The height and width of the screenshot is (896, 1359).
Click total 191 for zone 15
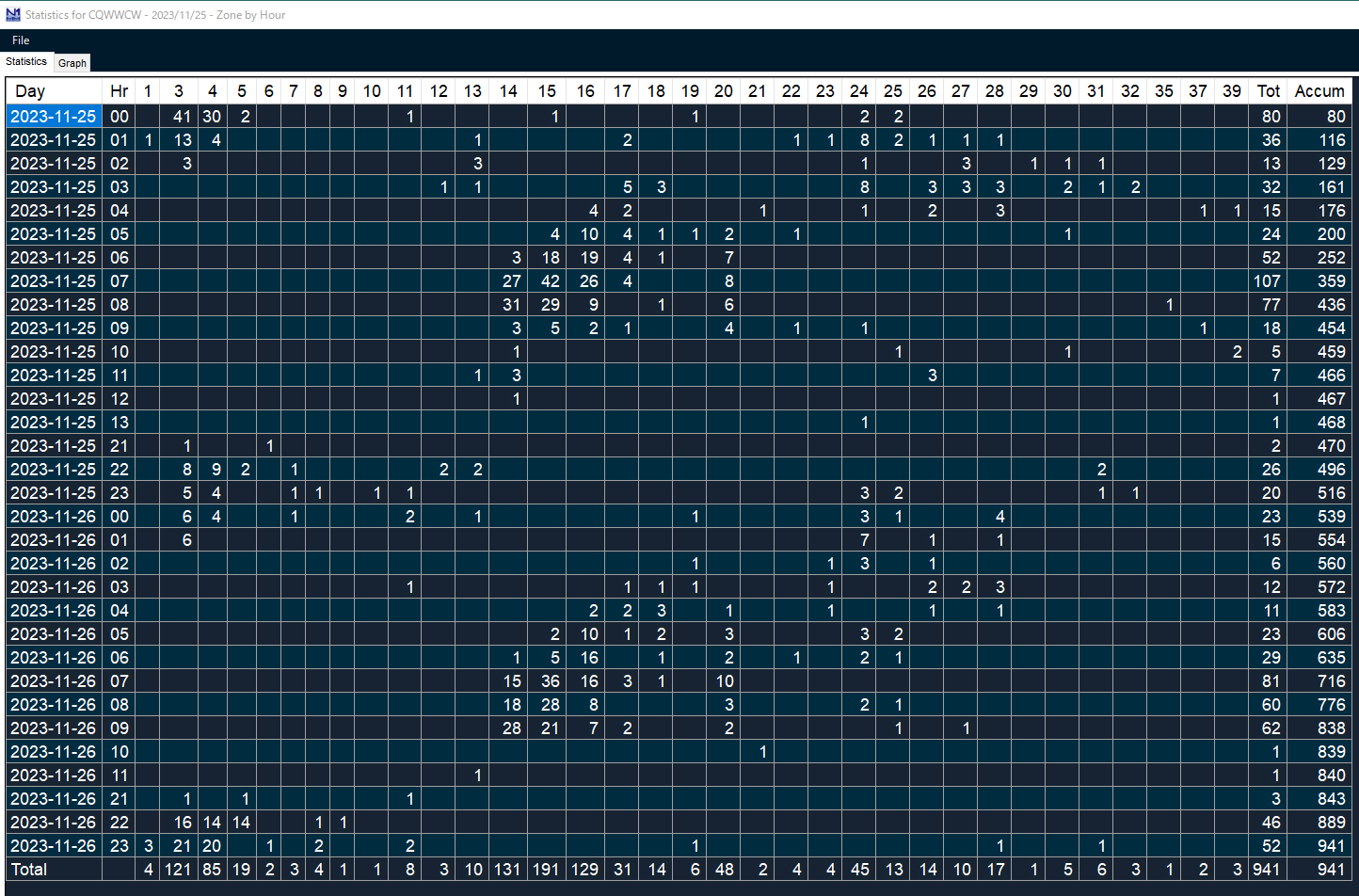[x=547, y=870]
